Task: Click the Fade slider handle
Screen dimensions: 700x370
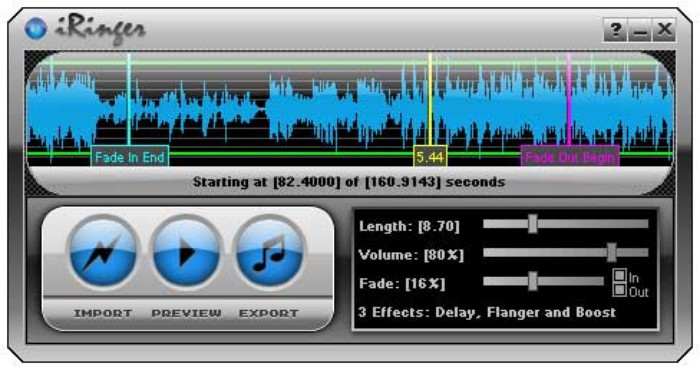Action: (x=532, y=281)
